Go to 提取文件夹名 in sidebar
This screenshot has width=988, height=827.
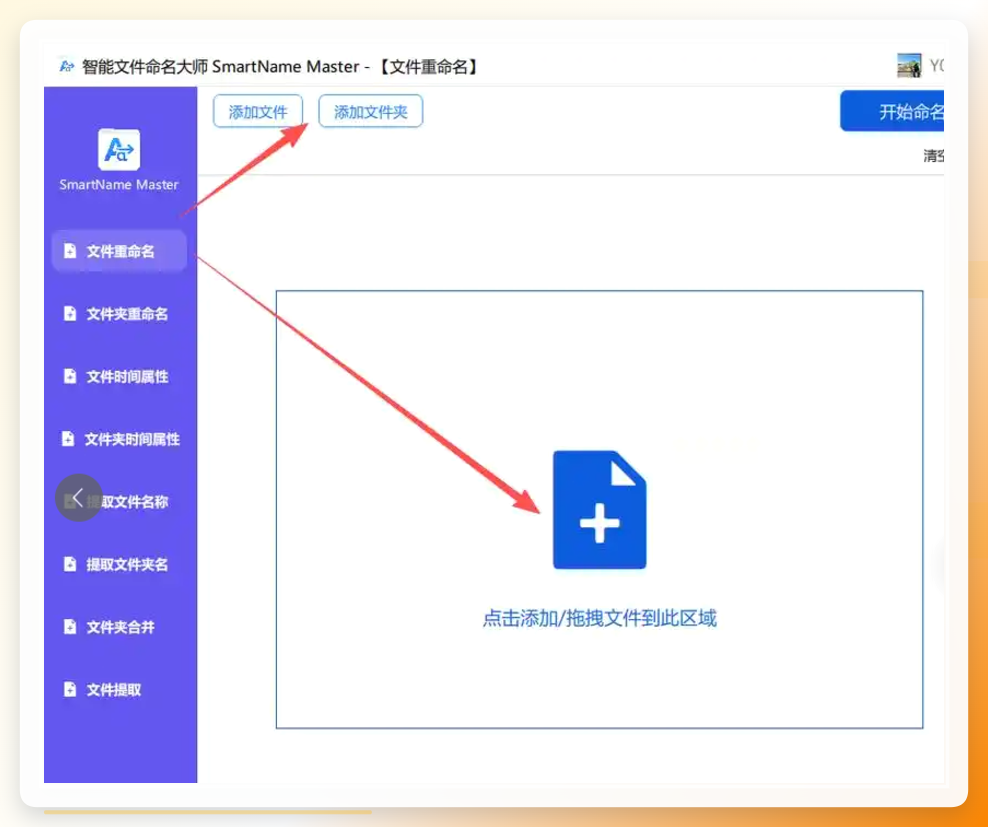[x=119, y=564]
